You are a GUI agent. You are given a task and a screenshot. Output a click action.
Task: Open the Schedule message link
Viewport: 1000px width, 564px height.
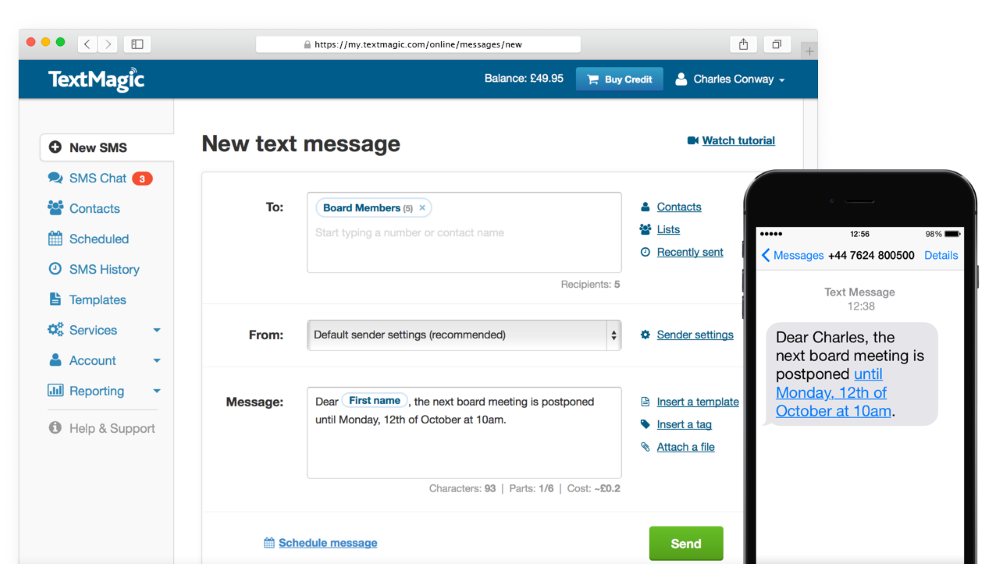(x=328, y=543)
